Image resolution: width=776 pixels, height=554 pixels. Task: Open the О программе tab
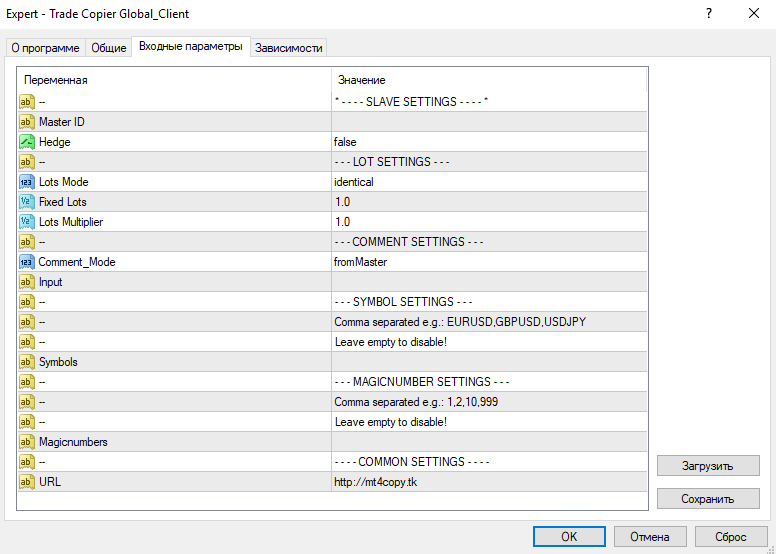[45, 48]
